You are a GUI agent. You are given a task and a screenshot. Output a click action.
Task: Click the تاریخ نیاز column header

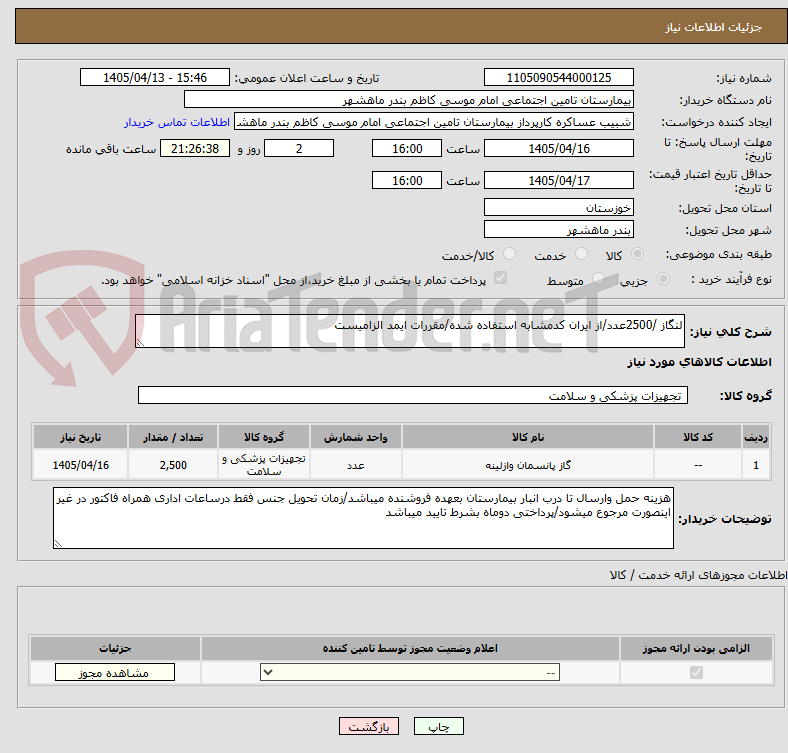tap(80, 437)
